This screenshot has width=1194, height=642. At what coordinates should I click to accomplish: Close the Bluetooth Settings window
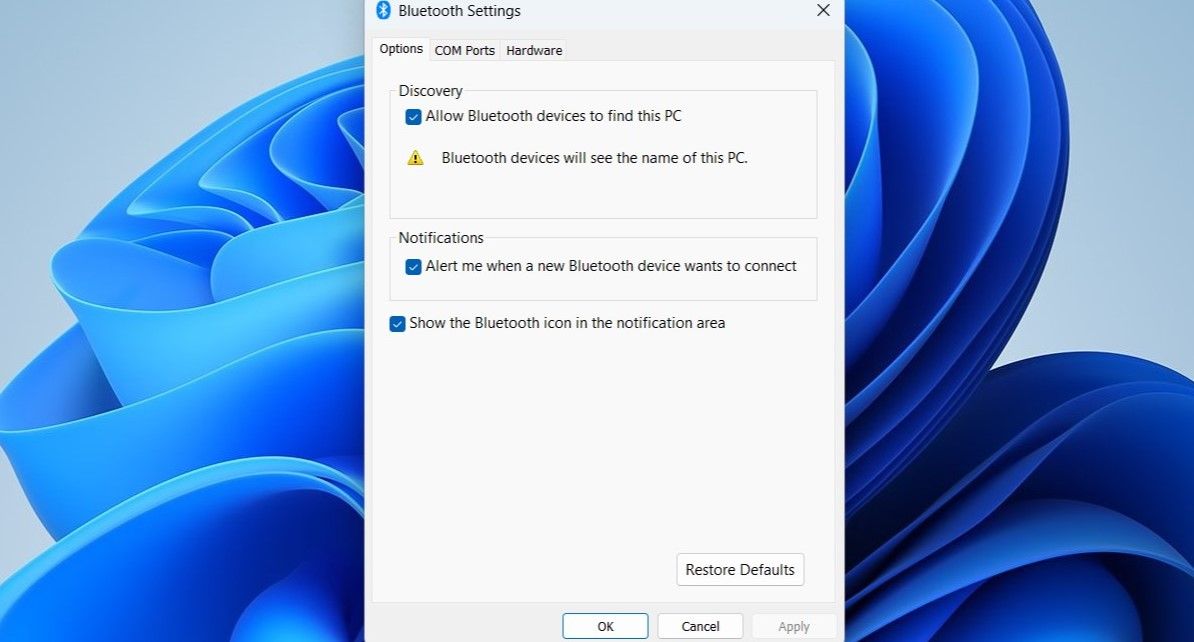pos(823,11)
